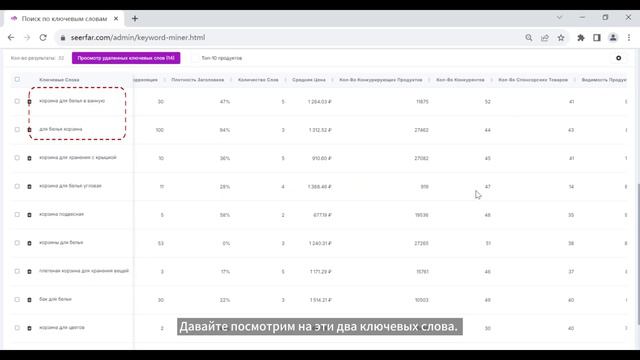Sort by 'Кол-Во Конкурирующих Продуктов' column
The width and height of the screenshot is (640, 360).
click(380, 80)
